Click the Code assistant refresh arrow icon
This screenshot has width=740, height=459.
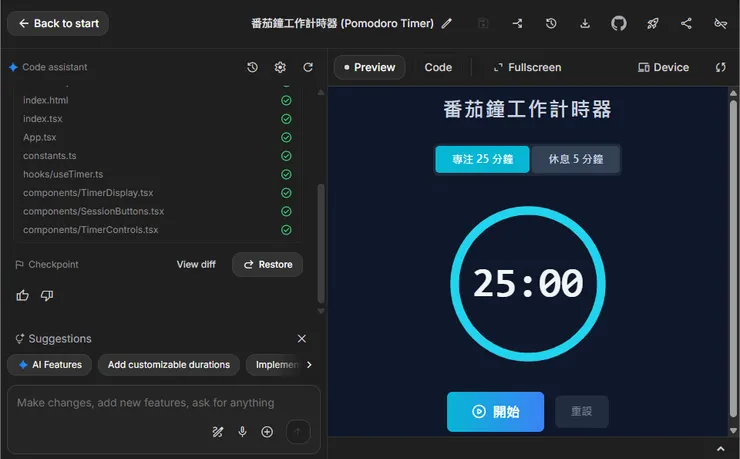click(308, 67)
